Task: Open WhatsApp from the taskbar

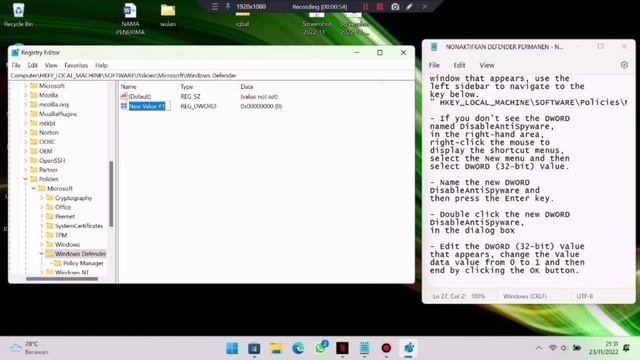Action: click(321, 347)
